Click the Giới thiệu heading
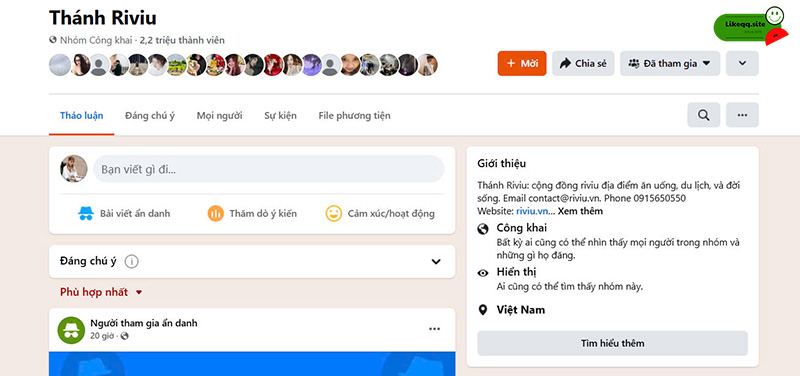800x376 pixels. click(x=502, y=164)
